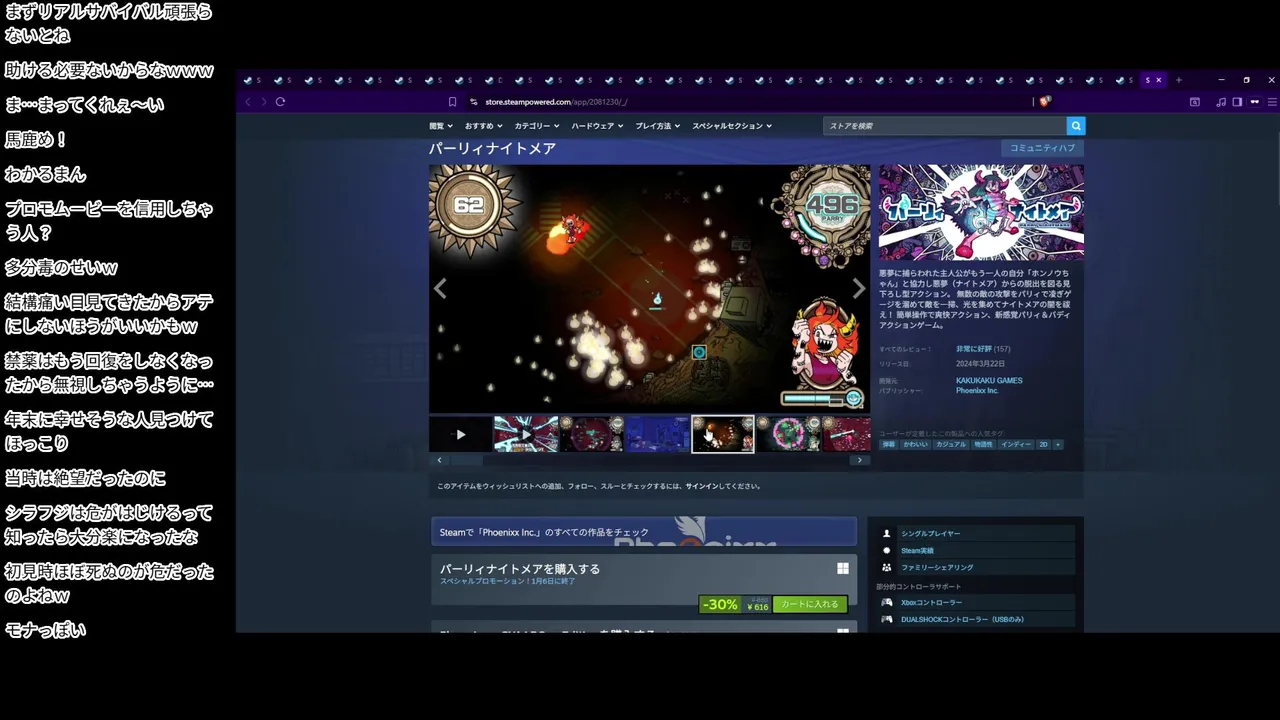This screenshot has width=1280, height=720.
Task: Open the media control music icon
Action: coord(1221,101)
